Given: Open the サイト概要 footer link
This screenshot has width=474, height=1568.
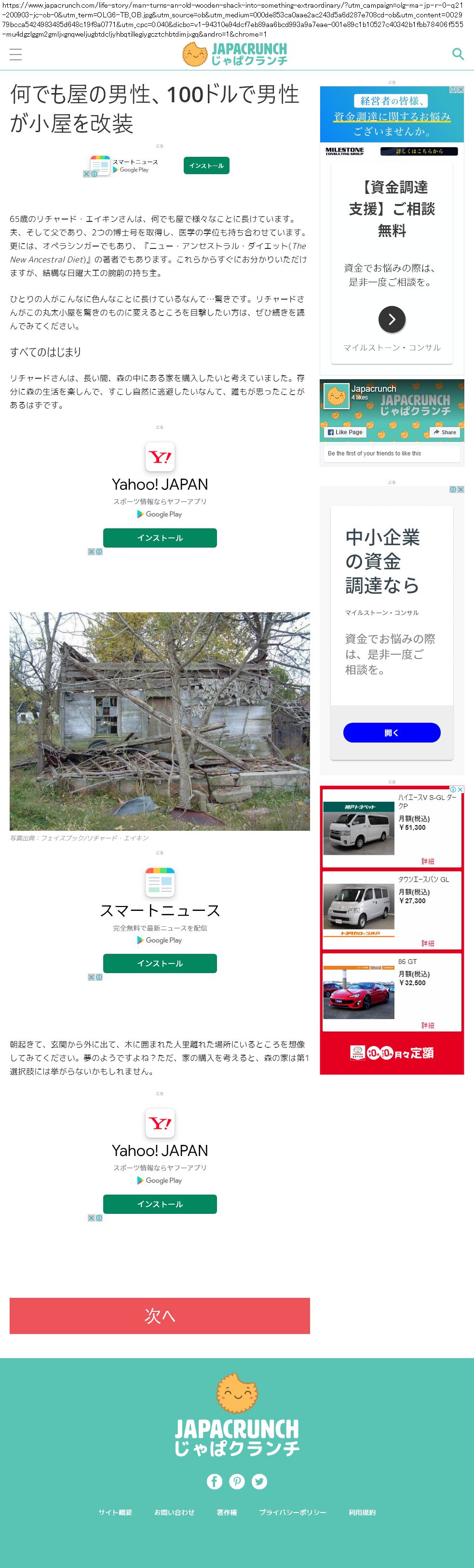Looking at the screenshot, I should (116, 1512).
